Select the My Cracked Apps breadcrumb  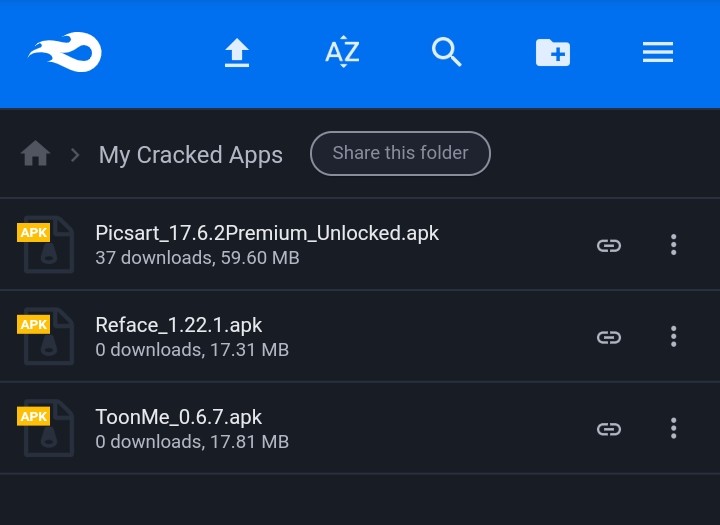pos(191,155)
